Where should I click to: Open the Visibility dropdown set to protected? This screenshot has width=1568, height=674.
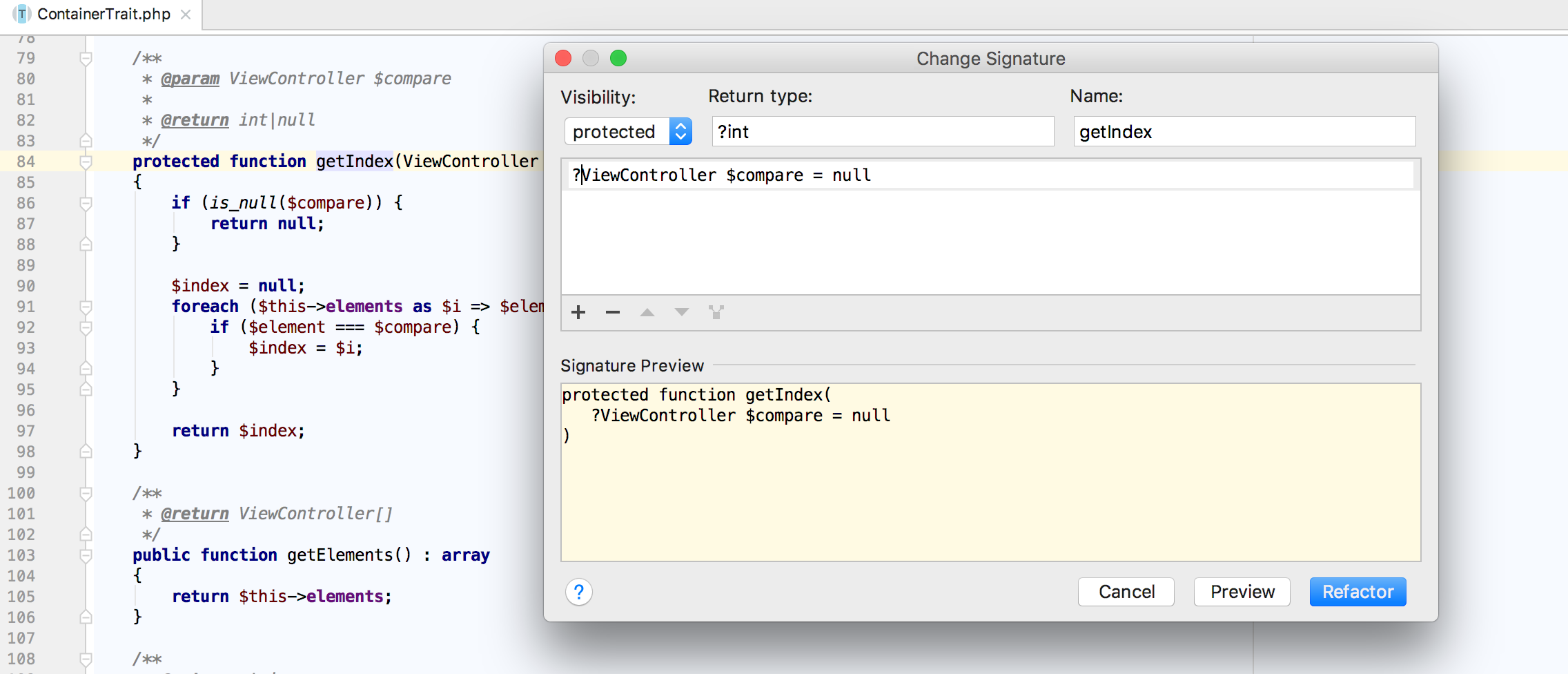(x=628, y=131)
